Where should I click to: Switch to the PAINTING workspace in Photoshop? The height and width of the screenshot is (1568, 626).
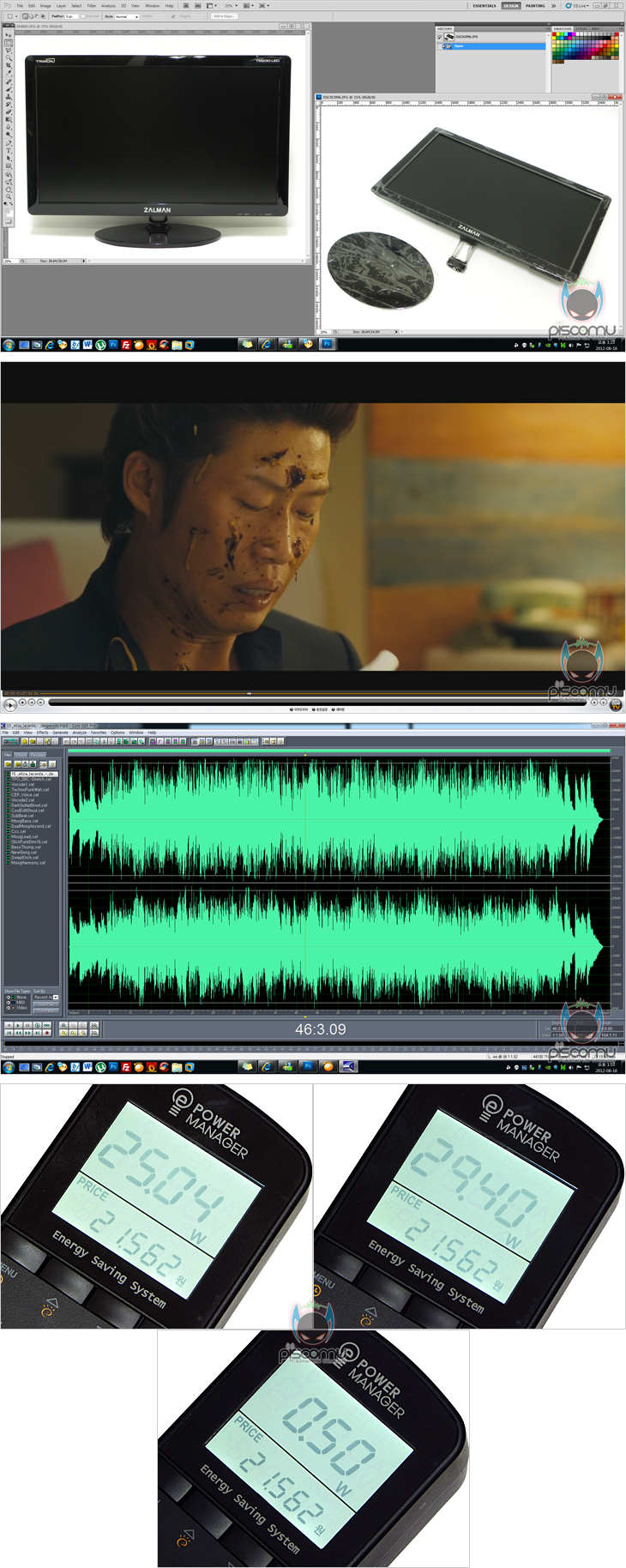(x=535, y=5)
